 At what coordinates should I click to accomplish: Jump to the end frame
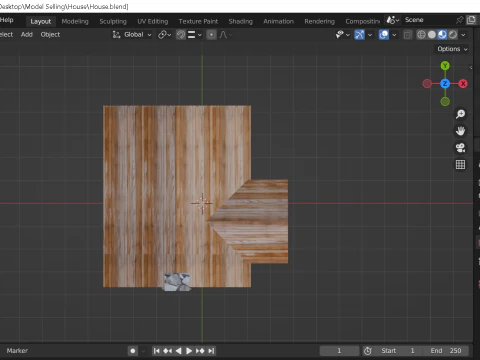pos(211,351)
